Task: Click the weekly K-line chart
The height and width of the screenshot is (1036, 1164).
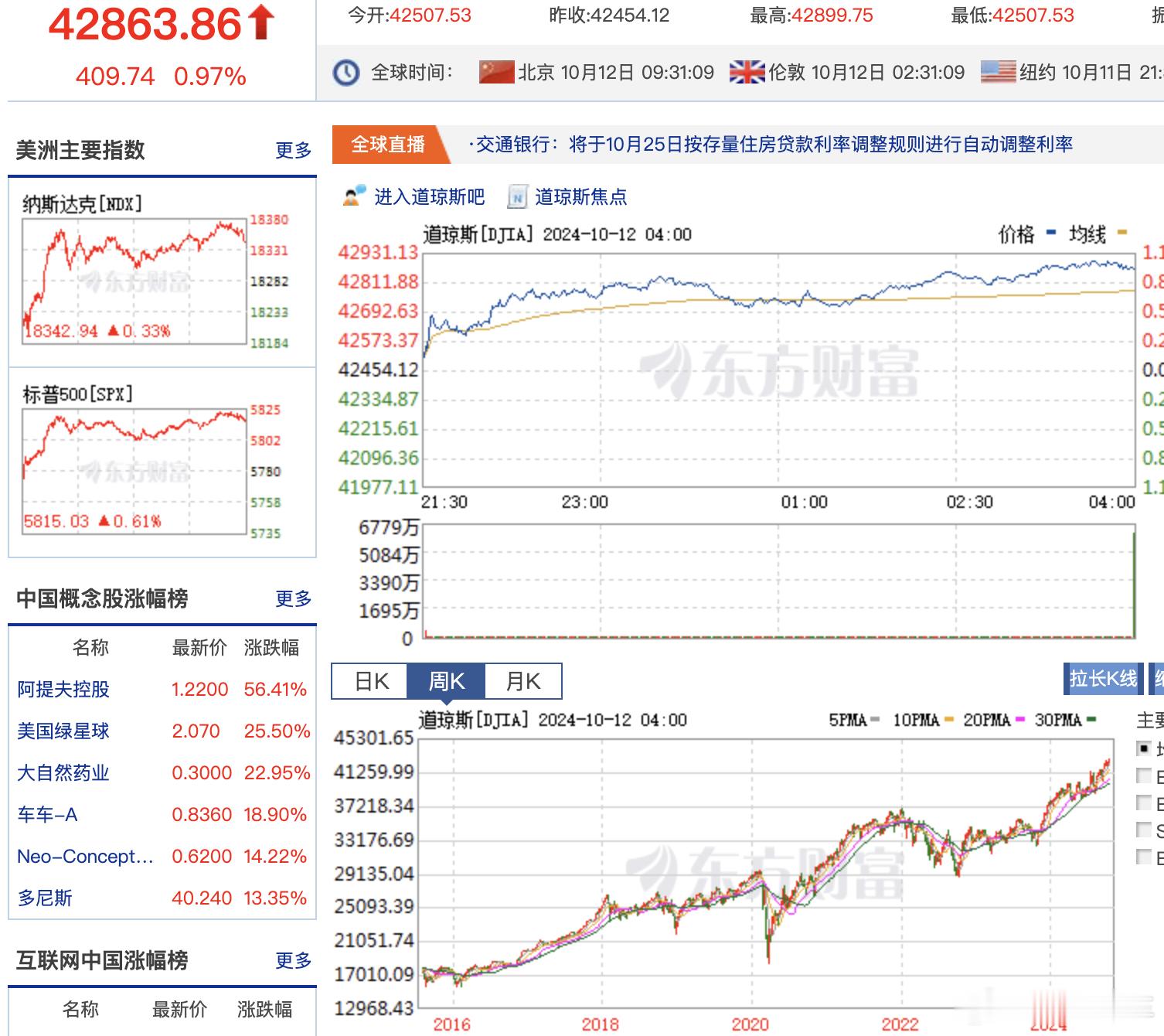Action: click(x=765, y=873)
